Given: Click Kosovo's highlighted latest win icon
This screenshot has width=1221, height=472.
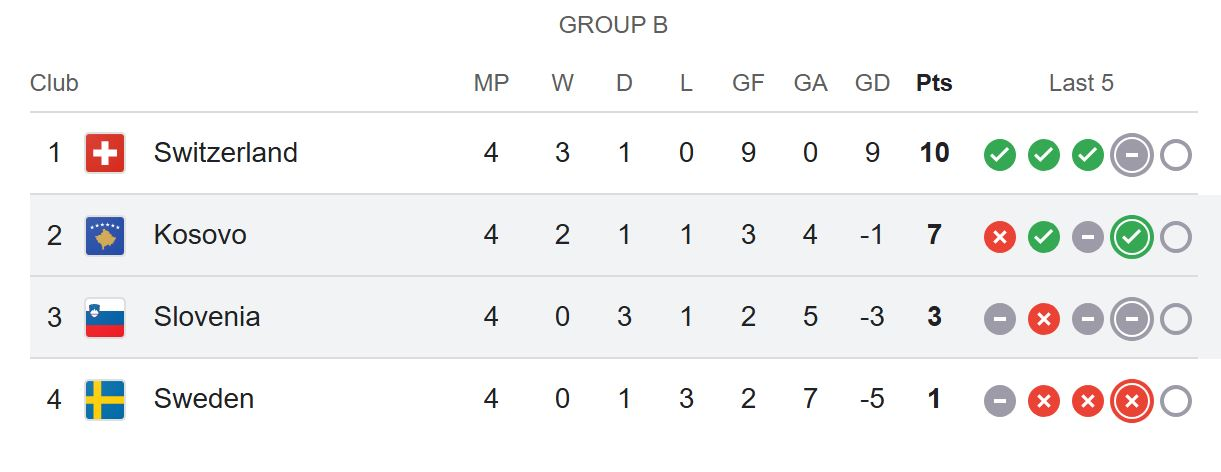Looking at the screenshot, I should pos(1132,237).
